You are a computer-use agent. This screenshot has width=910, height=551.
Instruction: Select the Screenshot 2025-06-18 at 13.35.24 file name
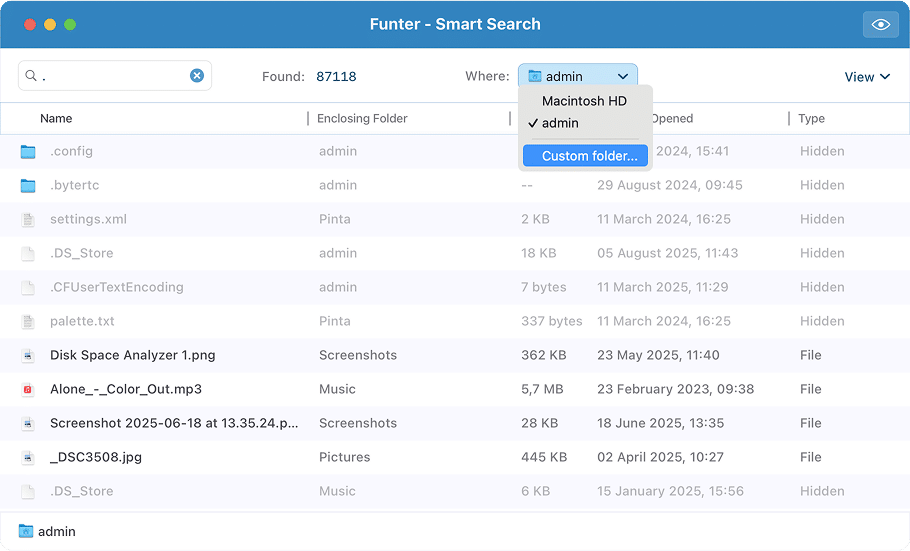(174, 423)
